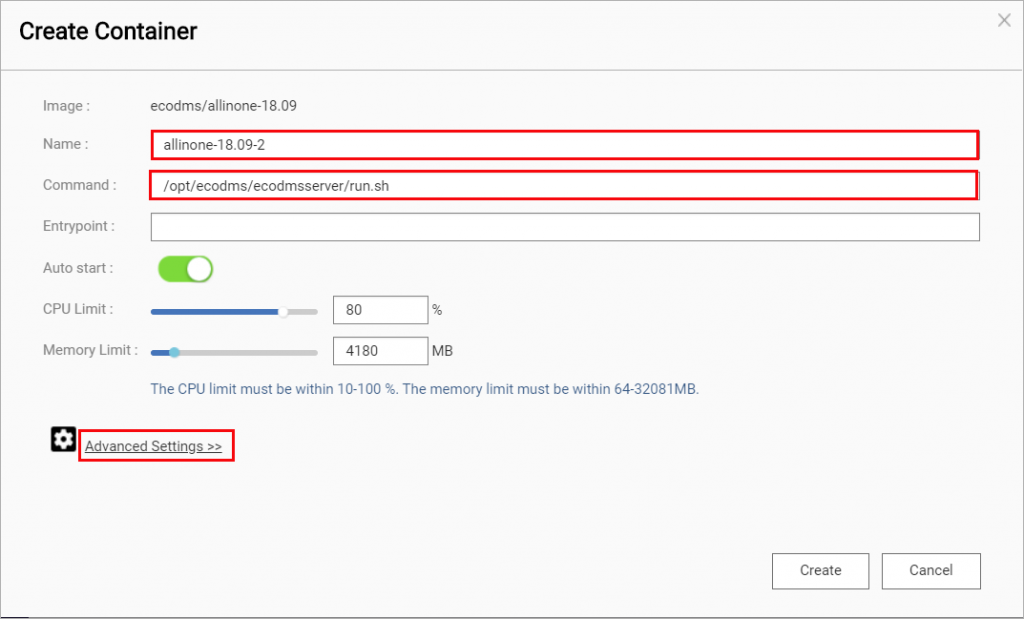Click the blue CPU and memory limit hint text
The width and height of the screenshot is (1024, 619).
click(x=424, y=389)
